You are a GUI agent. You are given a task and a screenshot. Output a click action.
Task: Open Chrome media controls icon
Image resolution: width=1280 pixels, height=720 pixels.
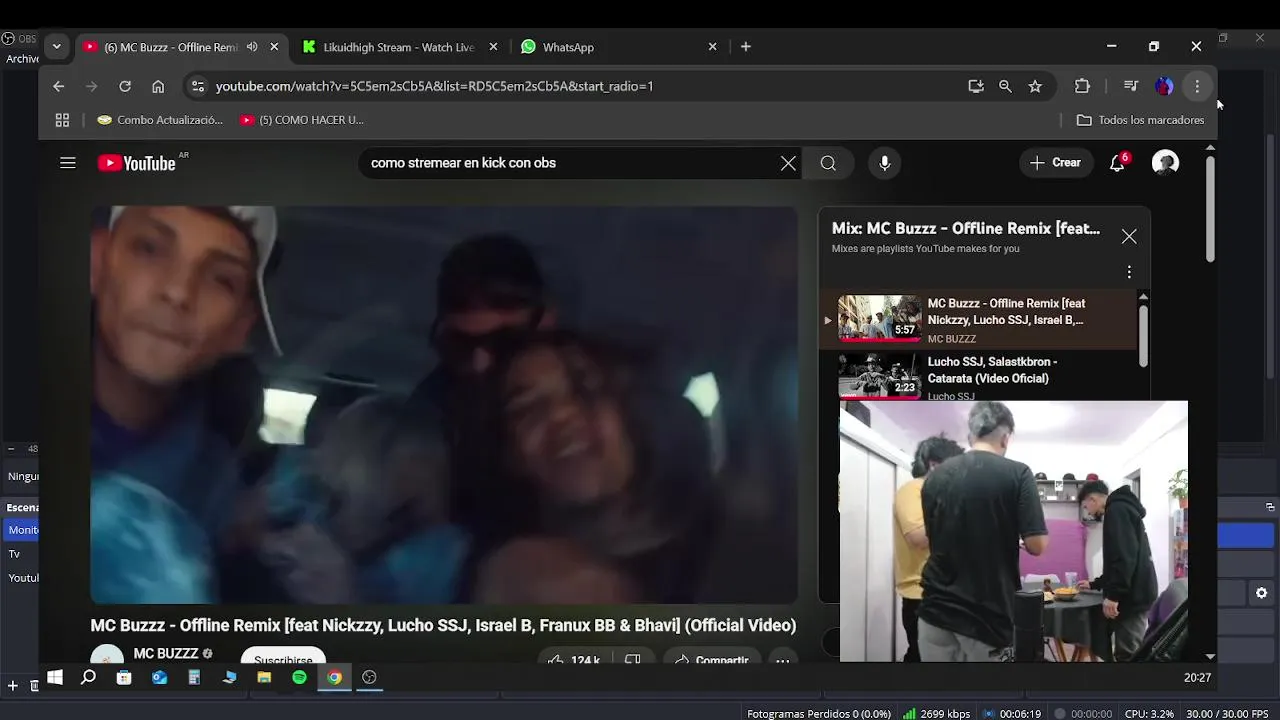point(1131,86)
